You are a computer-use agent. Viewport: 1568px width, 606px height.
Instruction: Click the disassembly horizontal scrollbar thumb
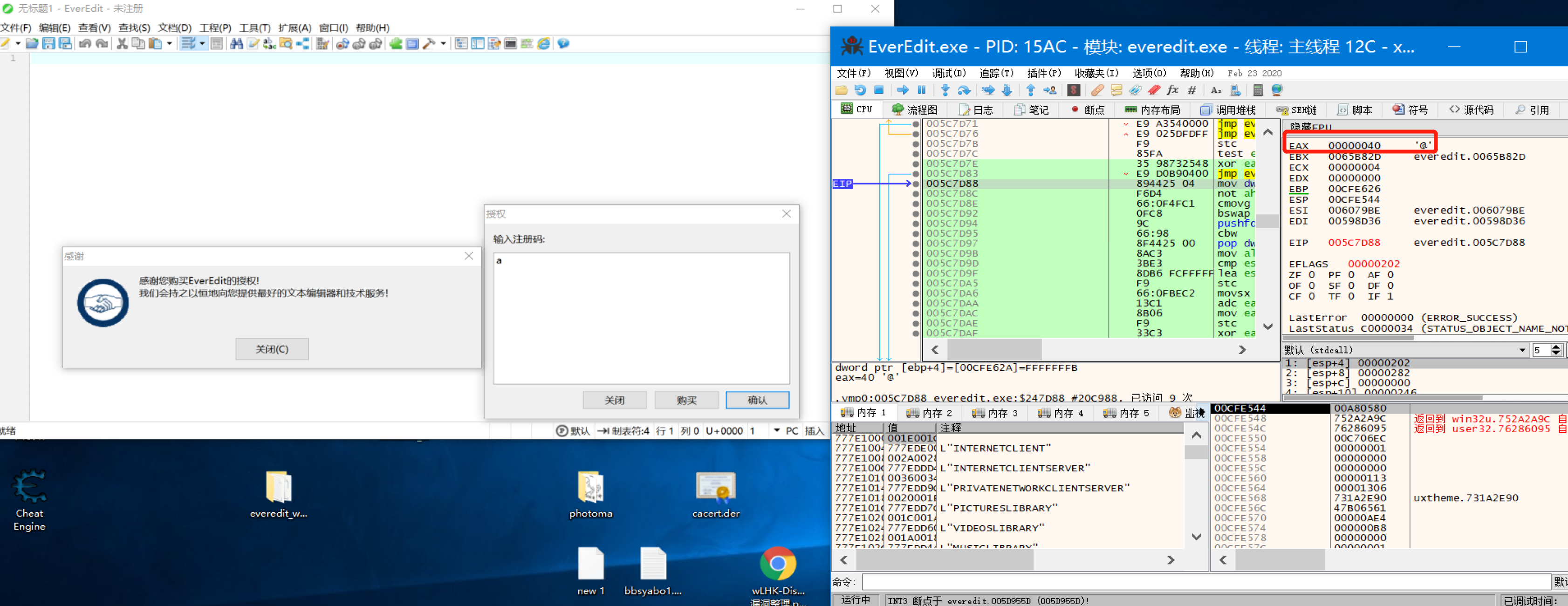click(x=993, y=349)
